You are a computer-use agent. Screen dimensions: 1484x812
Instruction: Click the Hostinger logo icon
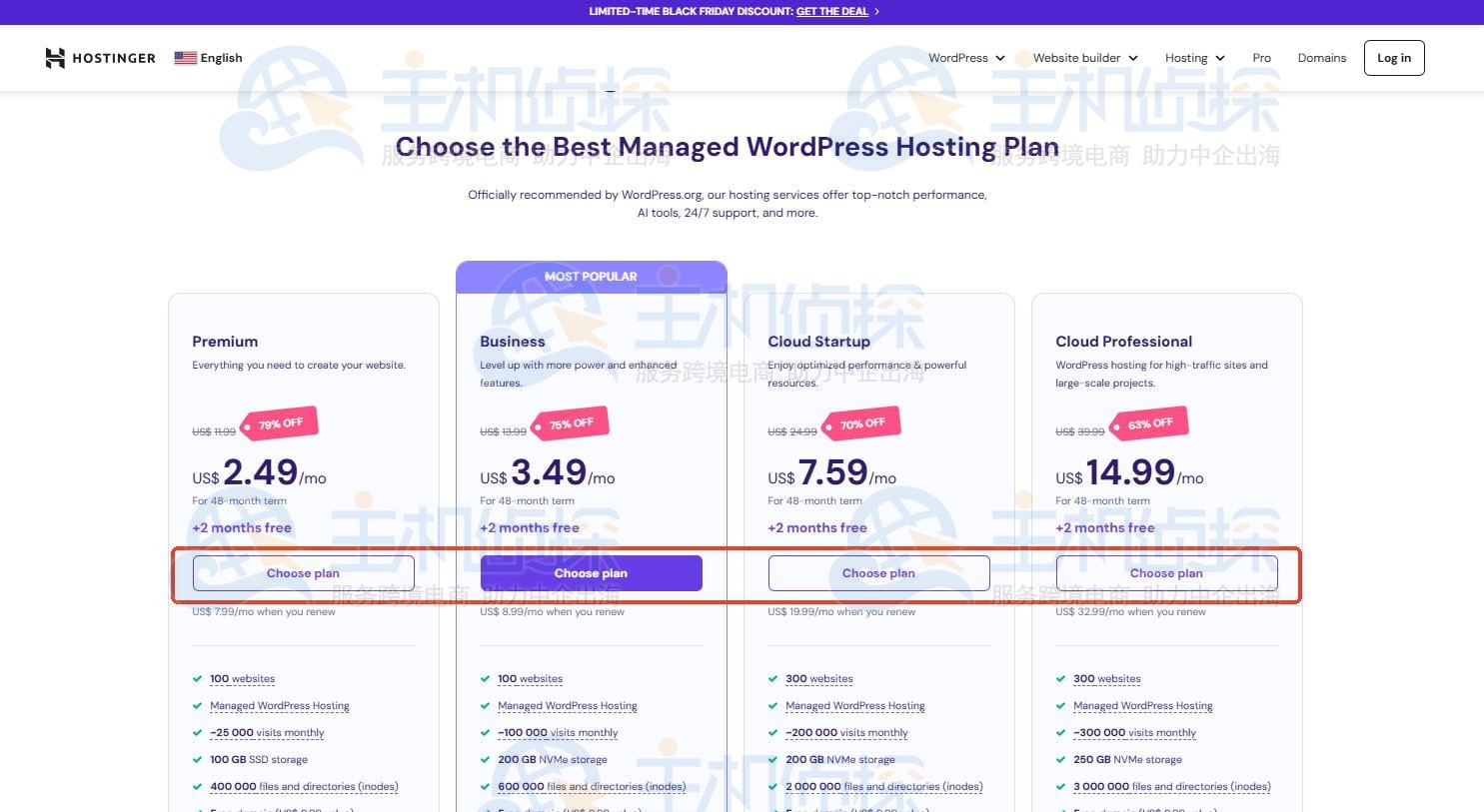pos(55,58)
